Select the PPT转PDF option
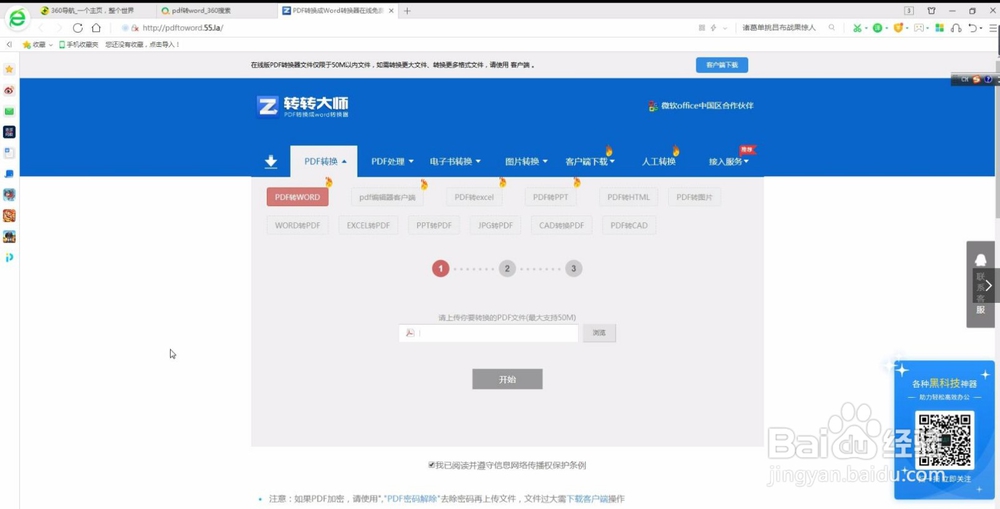The height and width of the screenshot is (509, 1000). pos(434,225)
